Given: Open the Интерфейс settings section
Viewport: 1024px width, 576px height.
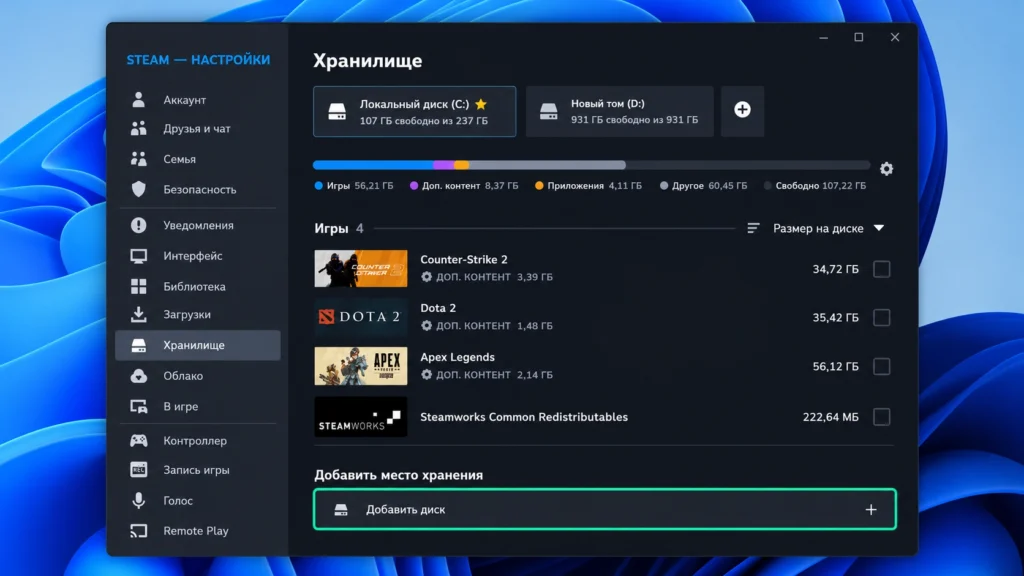Looking at the screenshot, I should click(x=198, y=256).
